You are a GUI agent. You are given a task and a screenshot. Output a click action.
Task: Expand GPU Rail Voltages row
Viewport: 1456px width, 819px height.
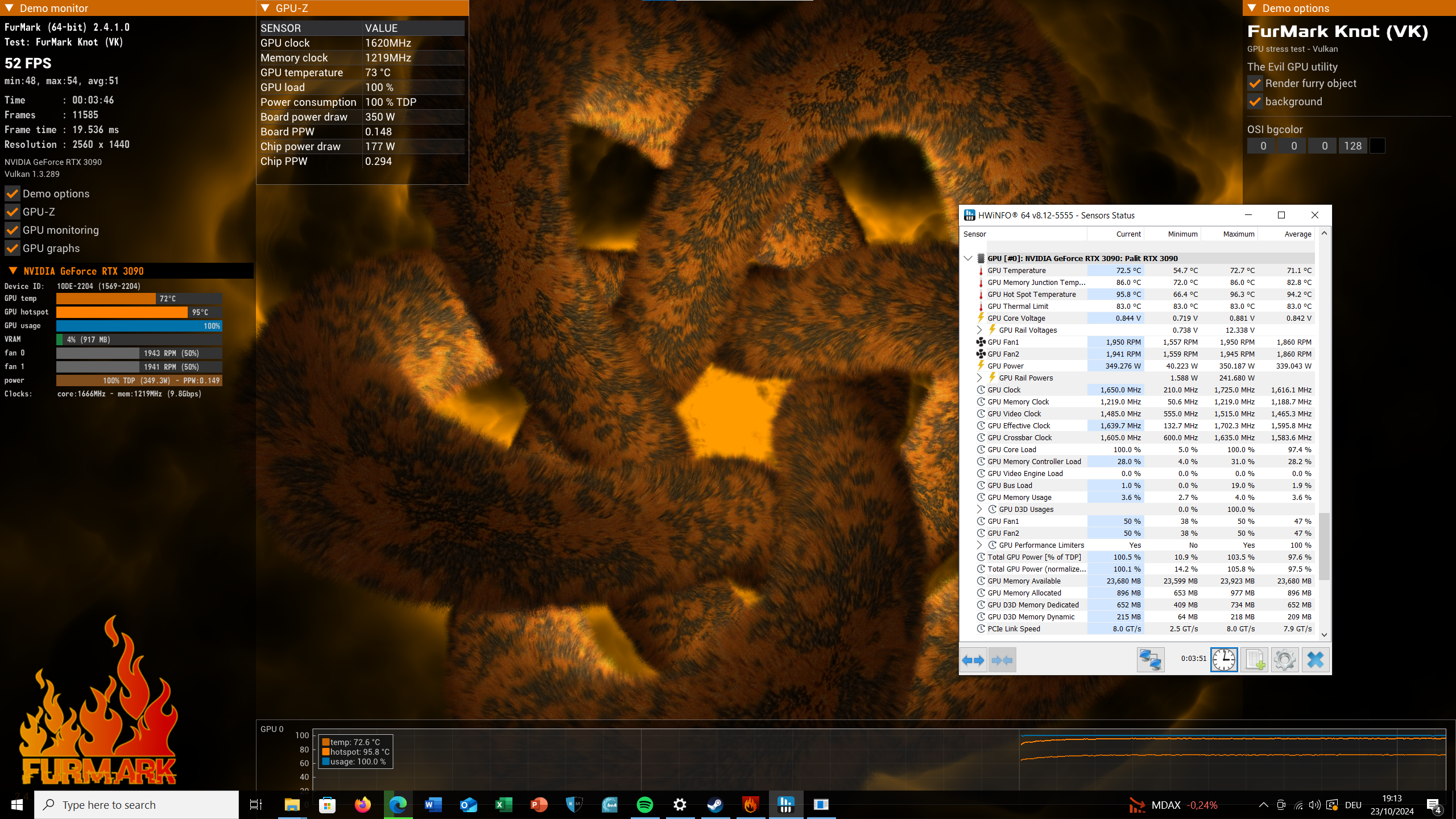click(x=979, y=330)
